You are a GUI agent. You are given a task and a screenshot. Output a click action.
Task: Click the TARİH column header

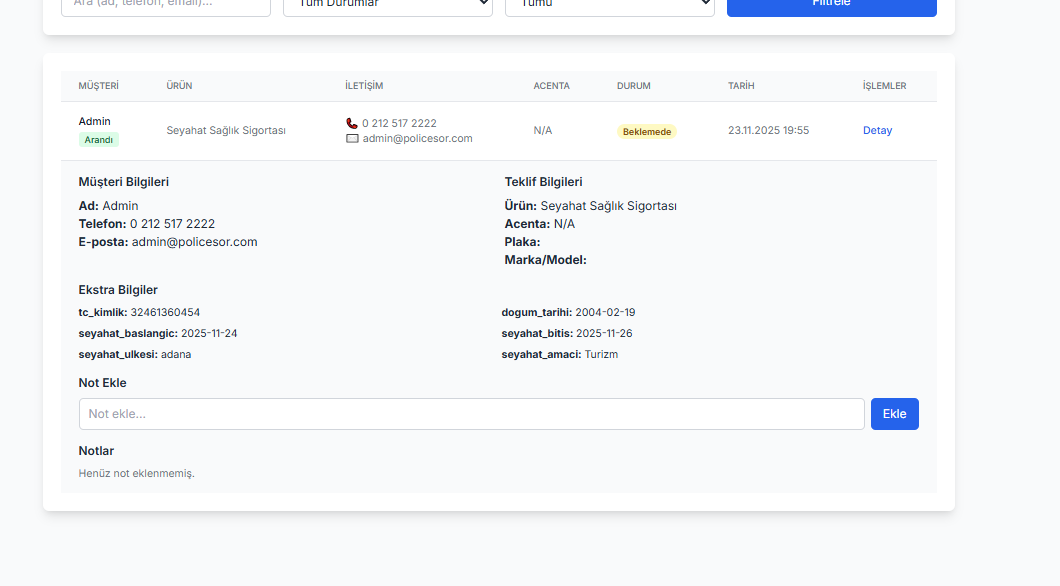pyautogui.click(x=741, y=86)
